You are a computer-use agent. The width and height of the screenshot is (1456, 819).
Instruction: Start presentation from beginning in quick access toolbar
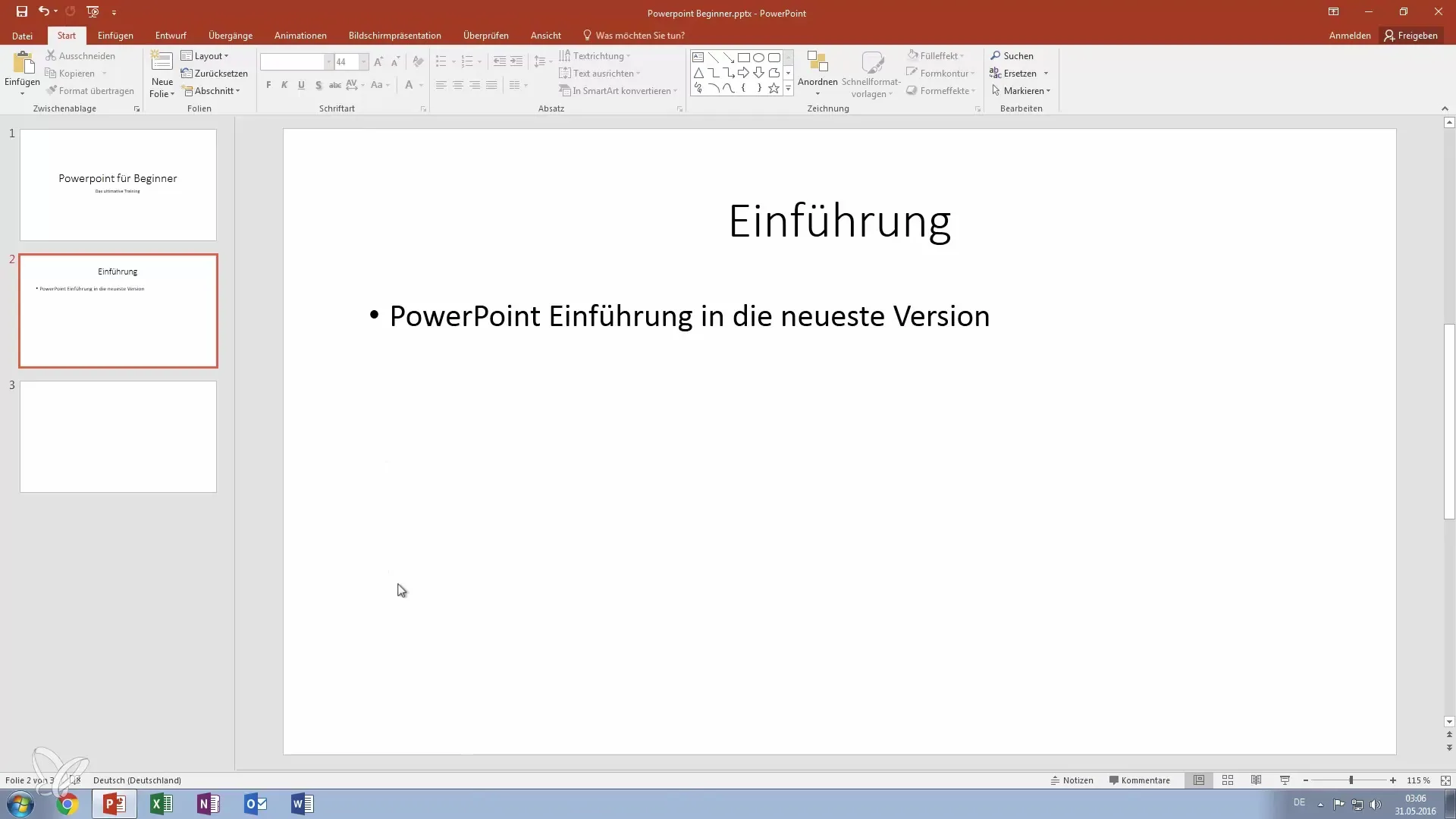[x=93, y=11]
